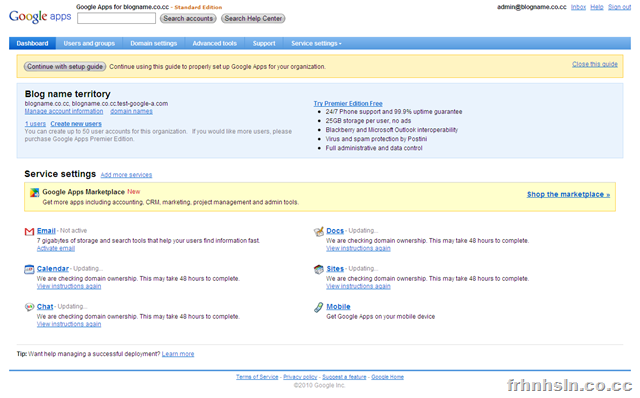View instructions again under Docs

[x=358, y=248]
